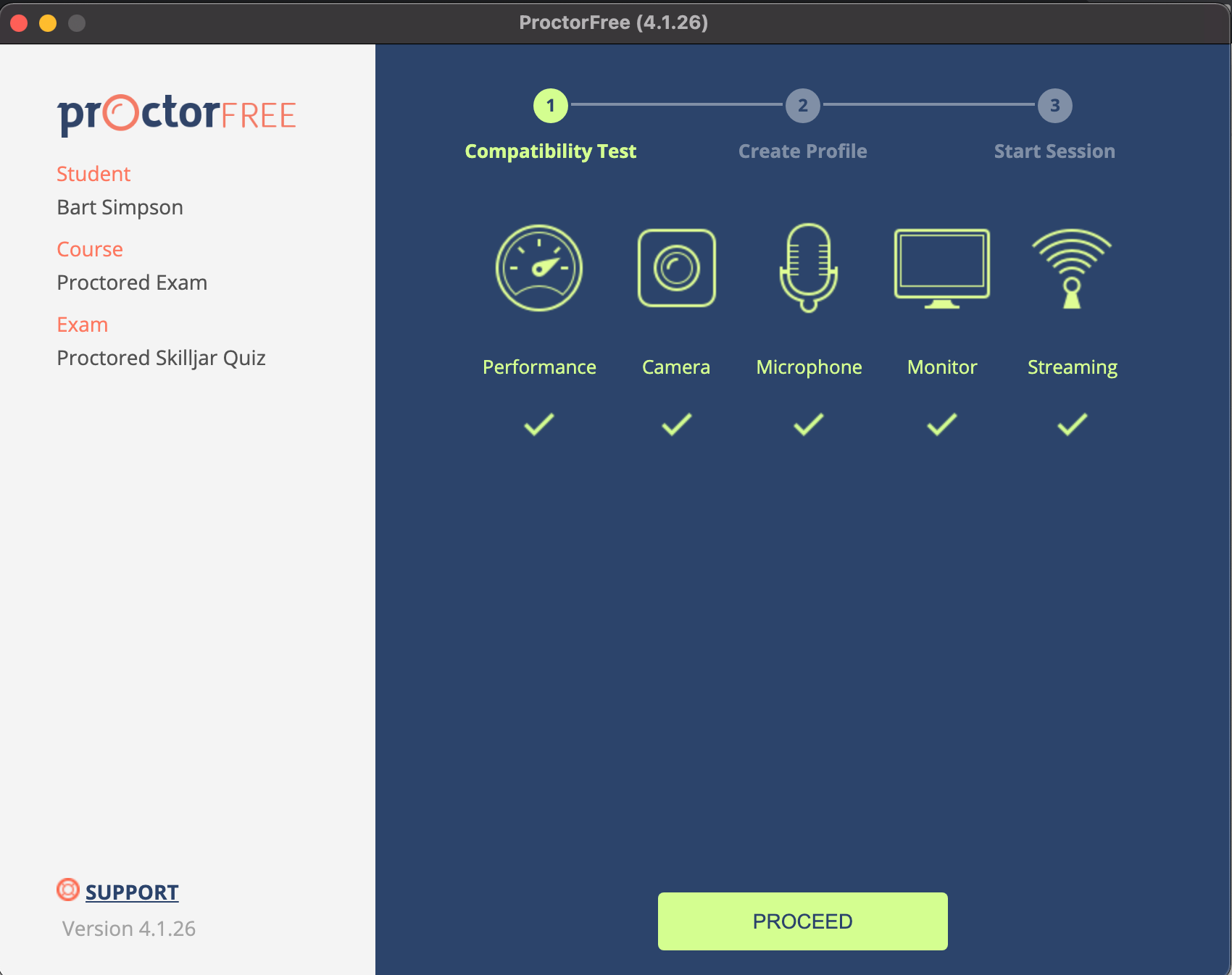The width and height of the screenshot is (1232, 975).
Task: Click the ProctorFree logo
Action: (x=177, y=114)
